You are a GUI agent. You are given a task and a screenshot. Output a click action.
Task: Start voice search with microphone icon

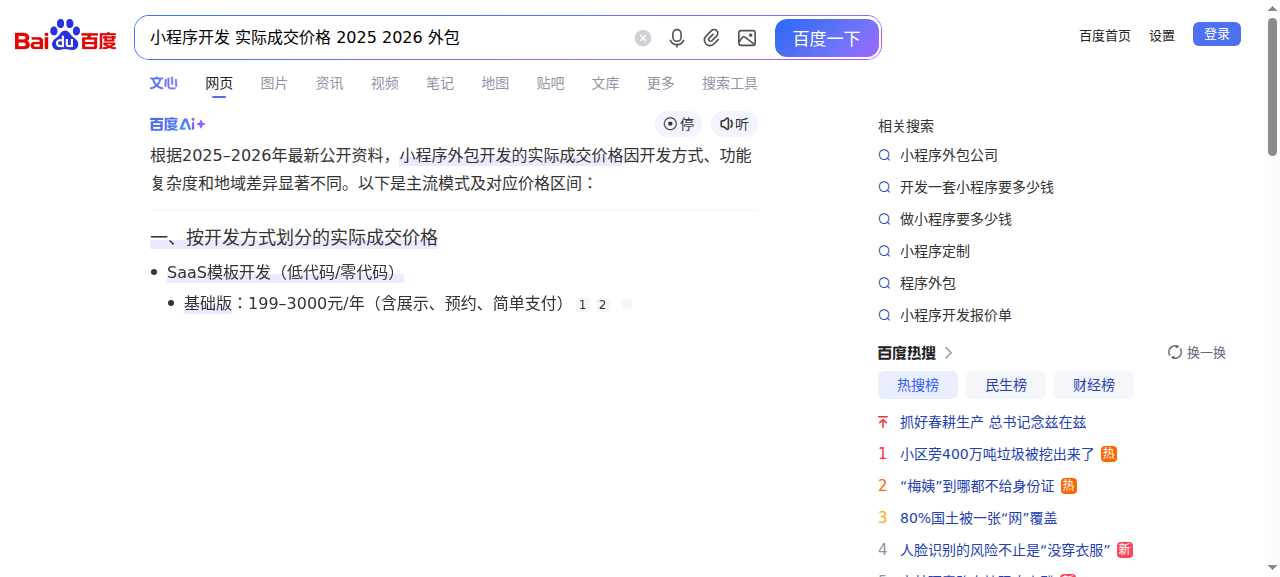click(x=677, y=38)
